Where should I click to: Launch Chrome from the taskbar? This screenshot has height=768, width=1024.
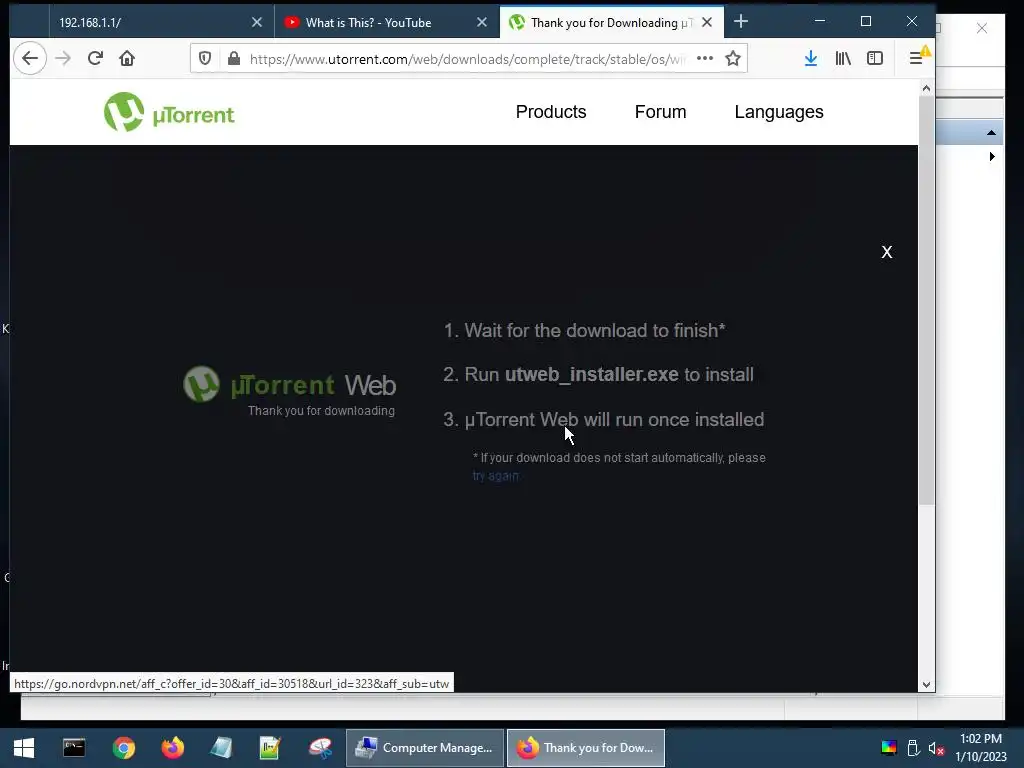[123, 748]
